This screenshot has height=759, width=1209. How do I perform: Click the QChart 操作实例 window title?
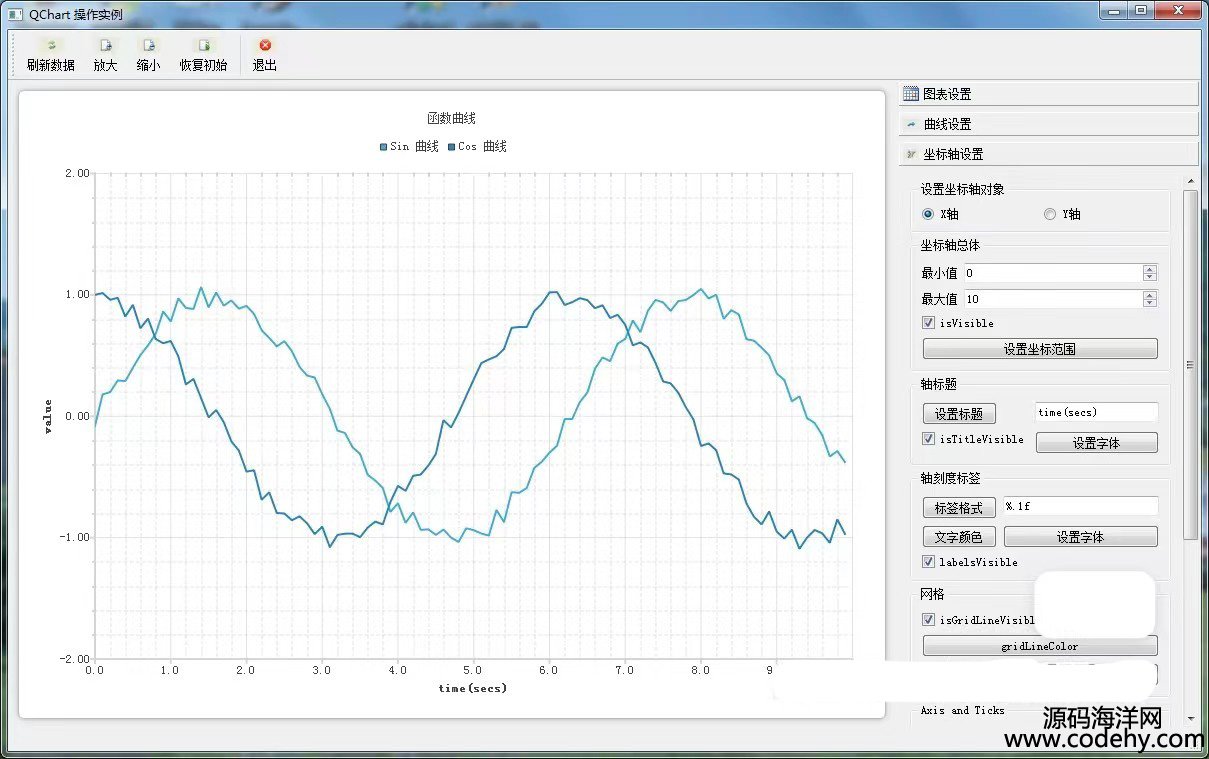tap(76, 15)
